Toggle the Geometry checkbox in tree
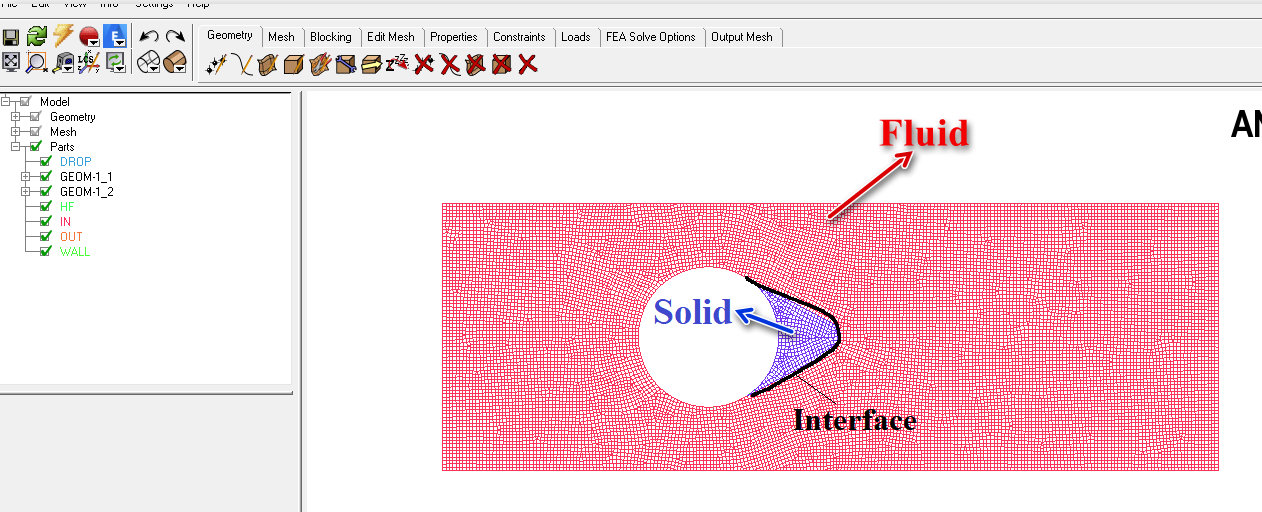The image size is (1262, 512). tap(35, 117)
